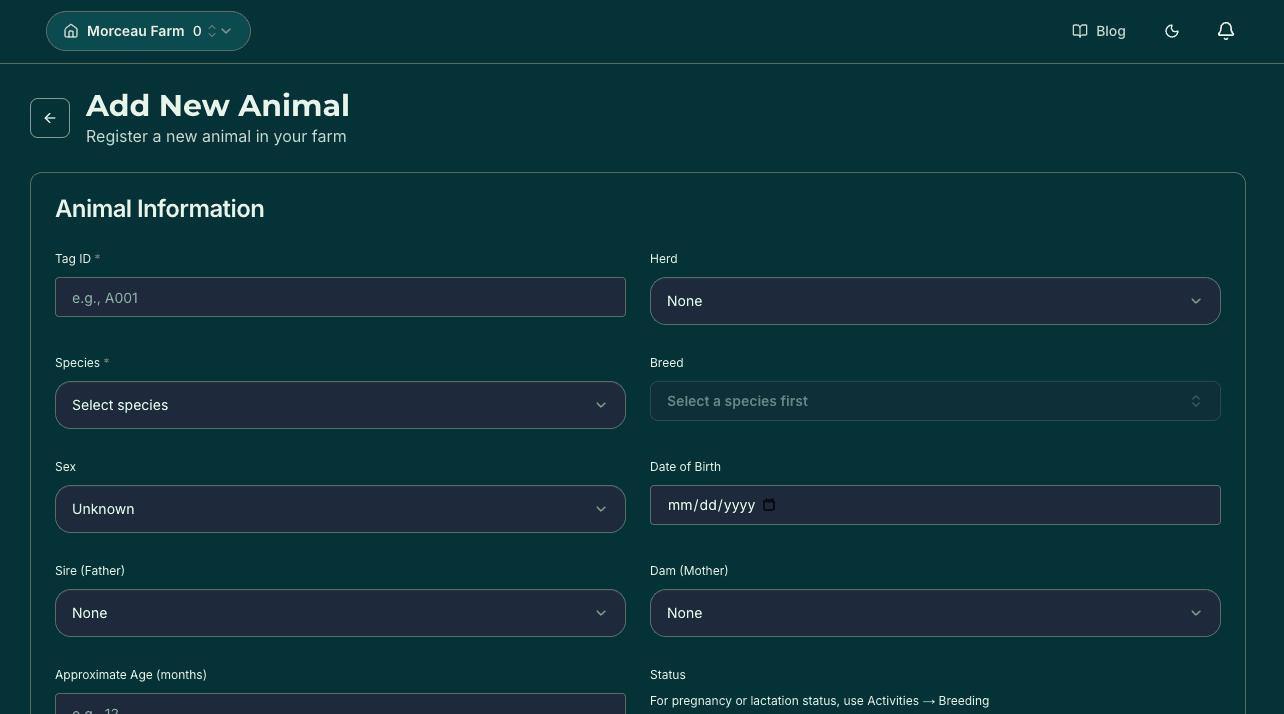Navigate to the Blog page
Screen dimensions: 1284x714
pyautogui.click(x=1110, y=31)
